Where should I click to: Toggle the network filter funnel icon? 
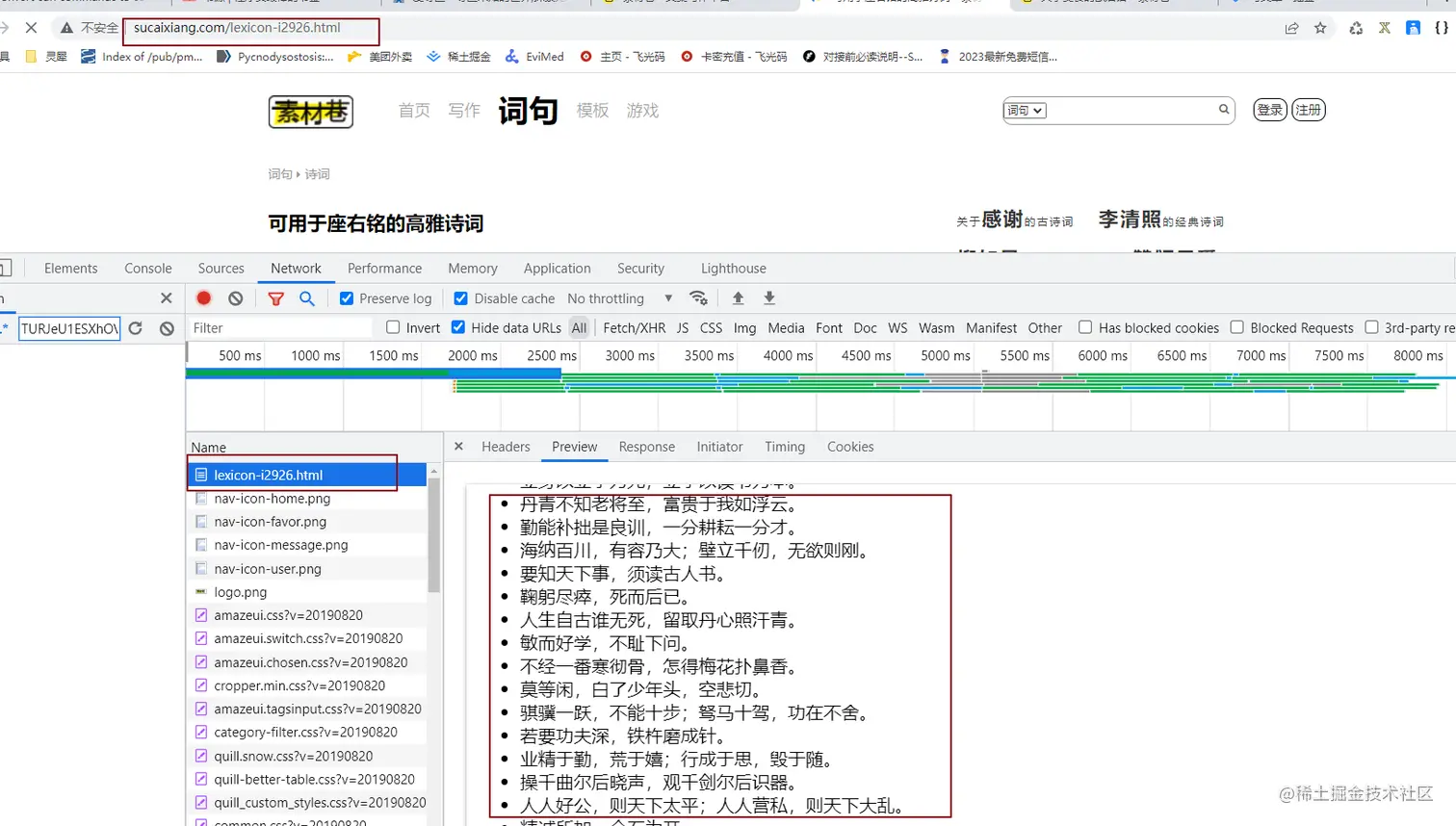tap(275, 298)
